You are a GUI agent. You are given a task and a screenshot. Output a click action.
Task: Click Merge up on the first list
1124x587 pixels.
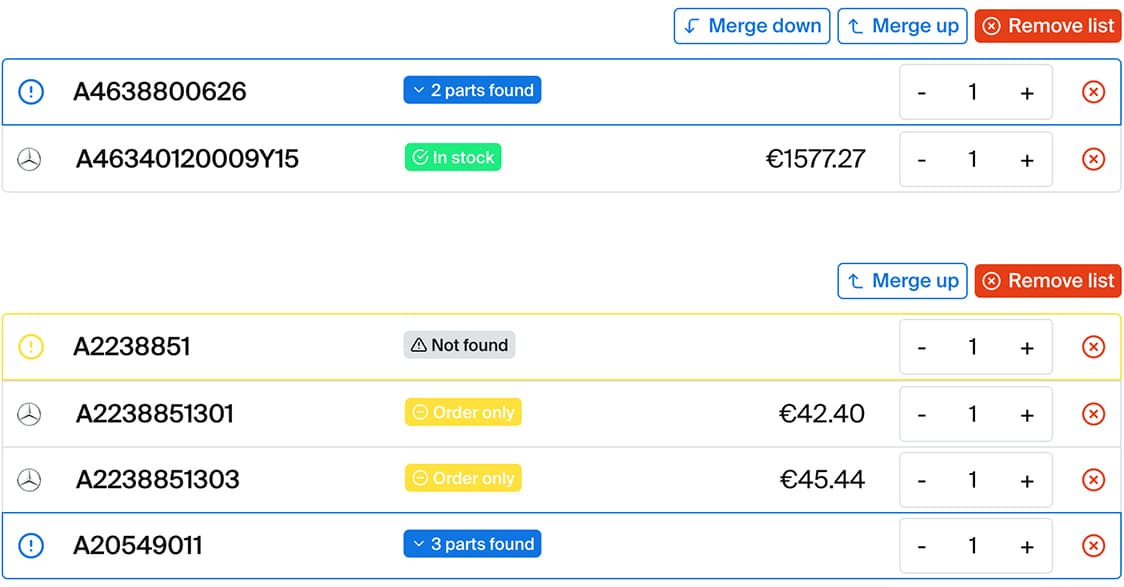(902, 26)
